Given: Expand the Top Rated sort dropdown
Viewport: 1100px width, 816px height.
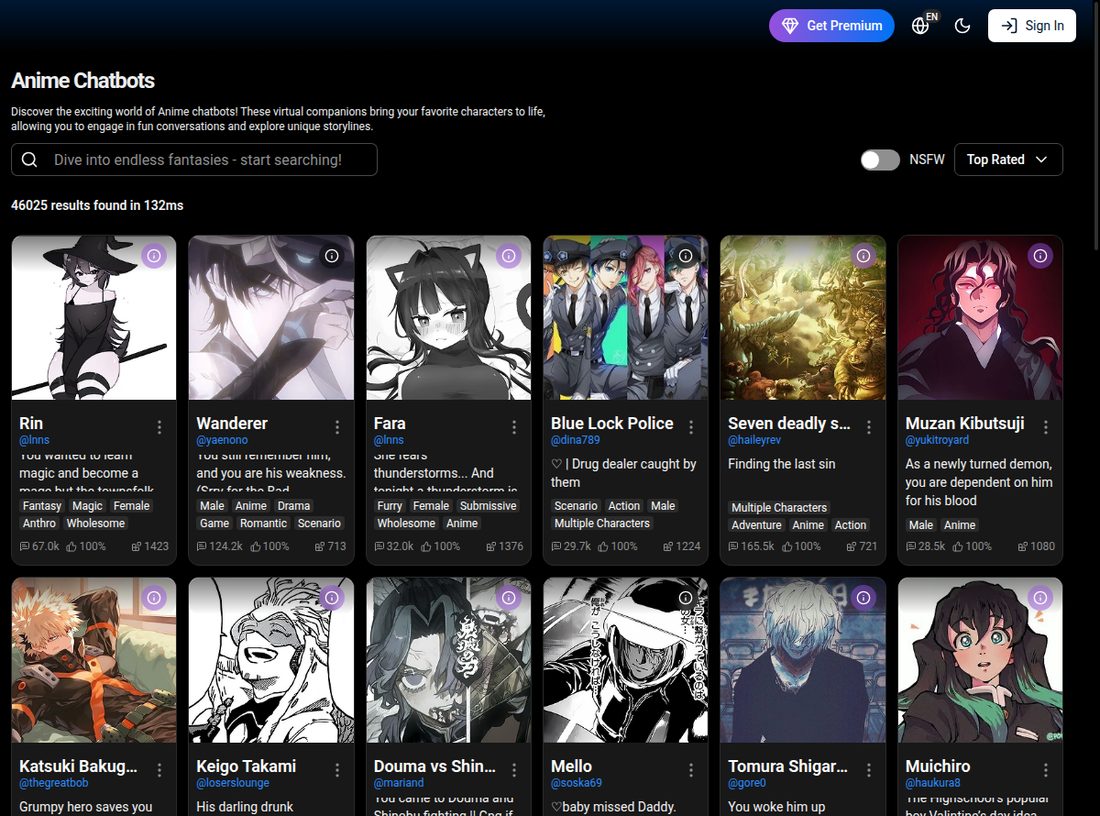Looking at the screenshot, I should (1008, 160).
